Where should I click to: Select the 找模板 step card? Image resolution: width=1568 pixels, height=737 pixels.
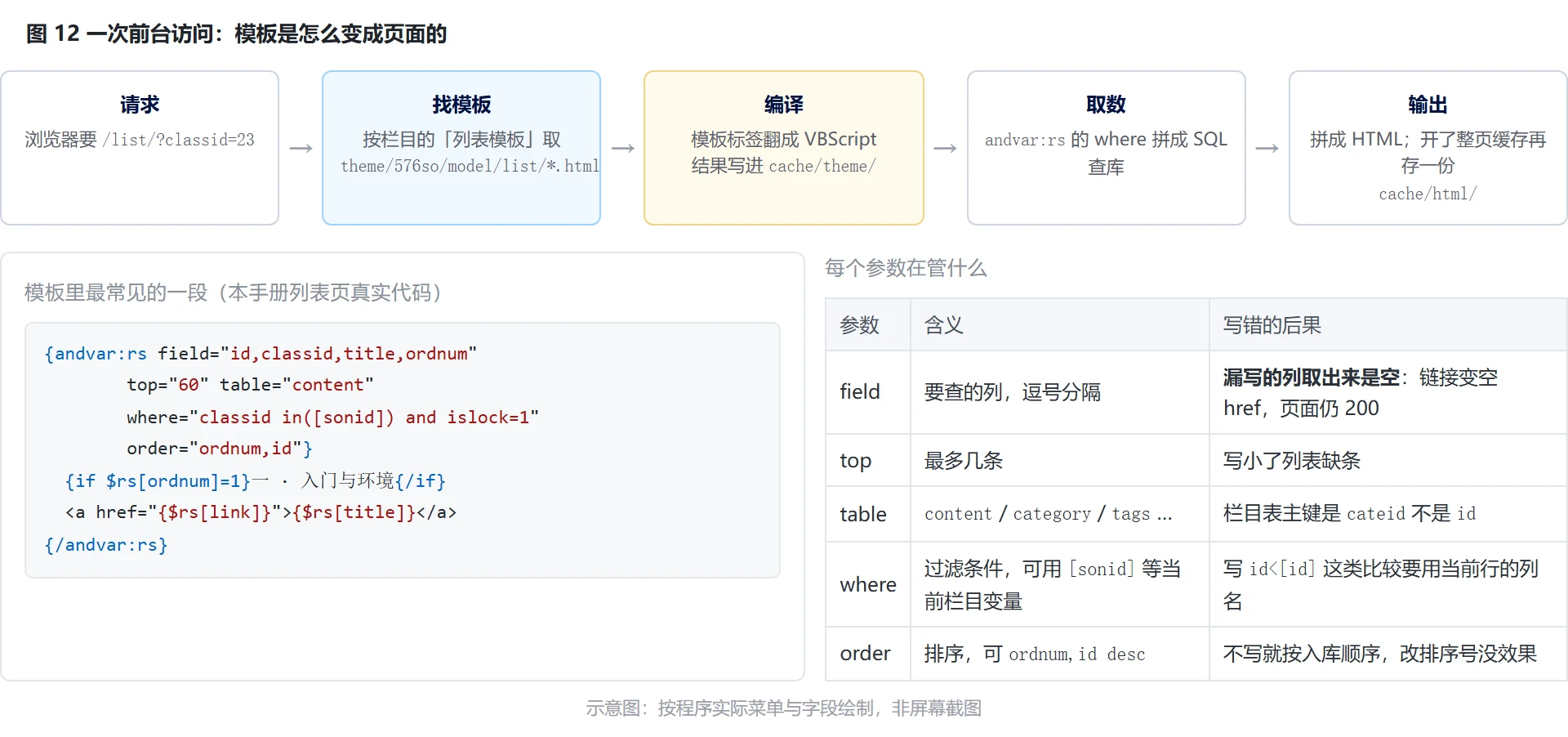point(461,148)
